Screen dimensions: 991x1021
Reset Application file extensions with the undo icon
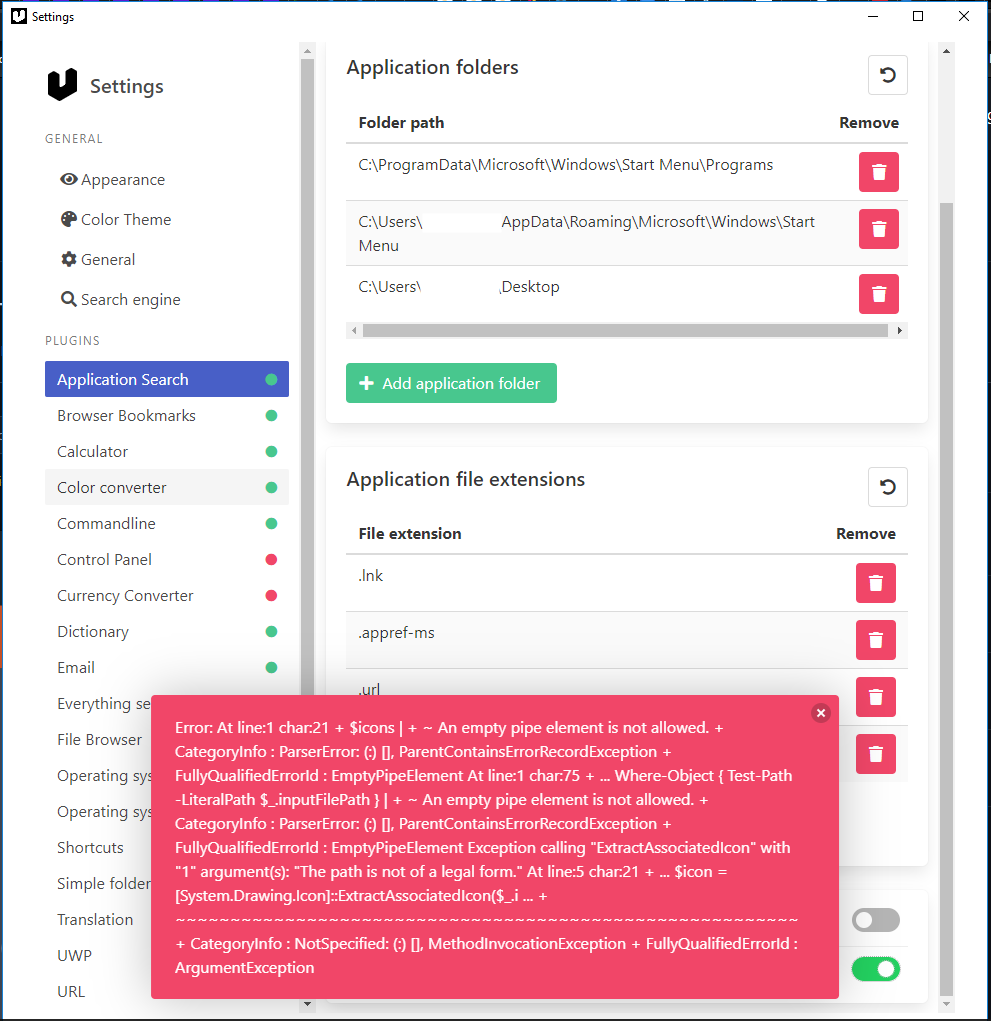click(x=887, y=487)
